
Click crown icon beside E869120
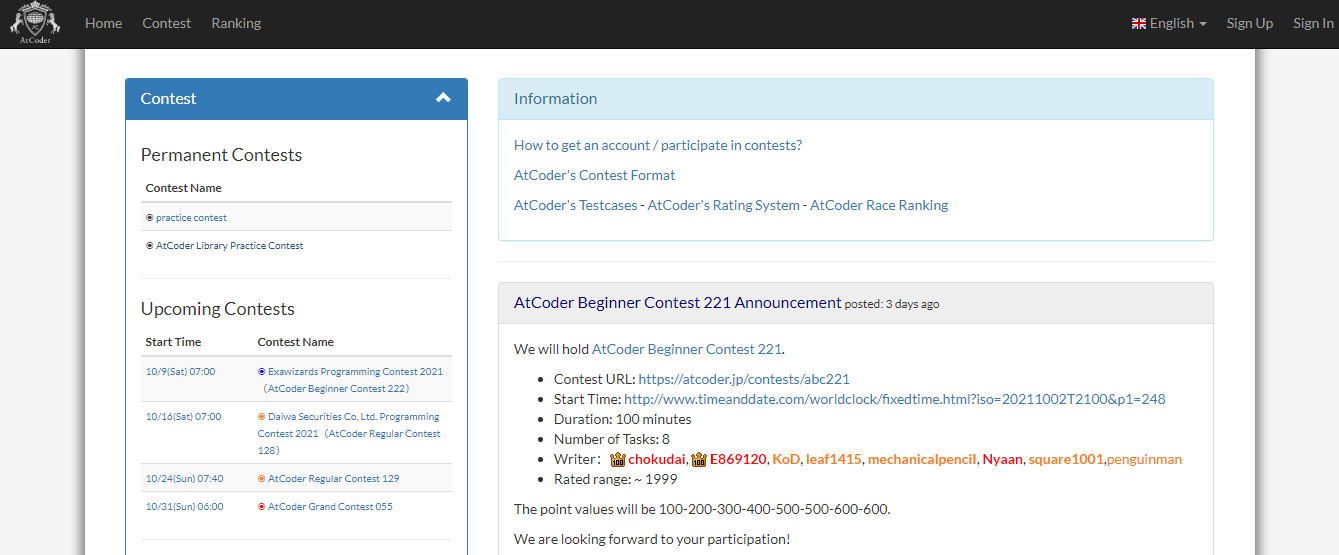point(699,459)
